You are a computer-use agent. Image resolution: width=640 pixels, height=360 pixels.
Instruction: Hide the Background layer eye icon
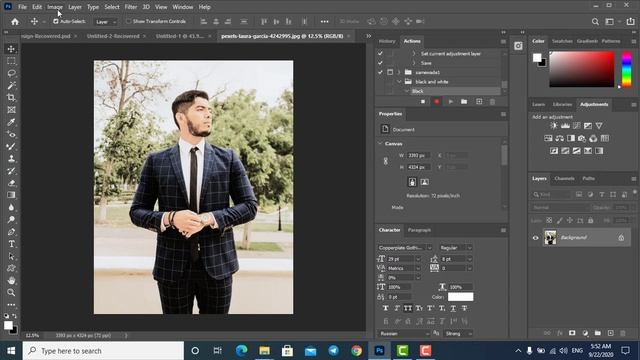click(x=536, y=238)
